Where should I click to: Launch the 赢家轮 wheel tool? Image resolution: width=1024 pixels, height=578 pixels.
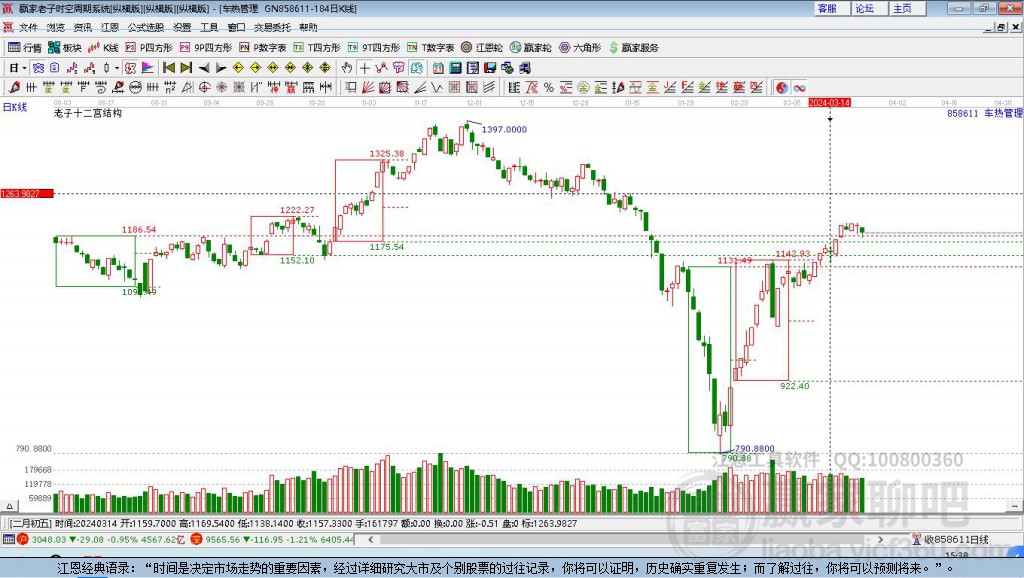point(531,48)
